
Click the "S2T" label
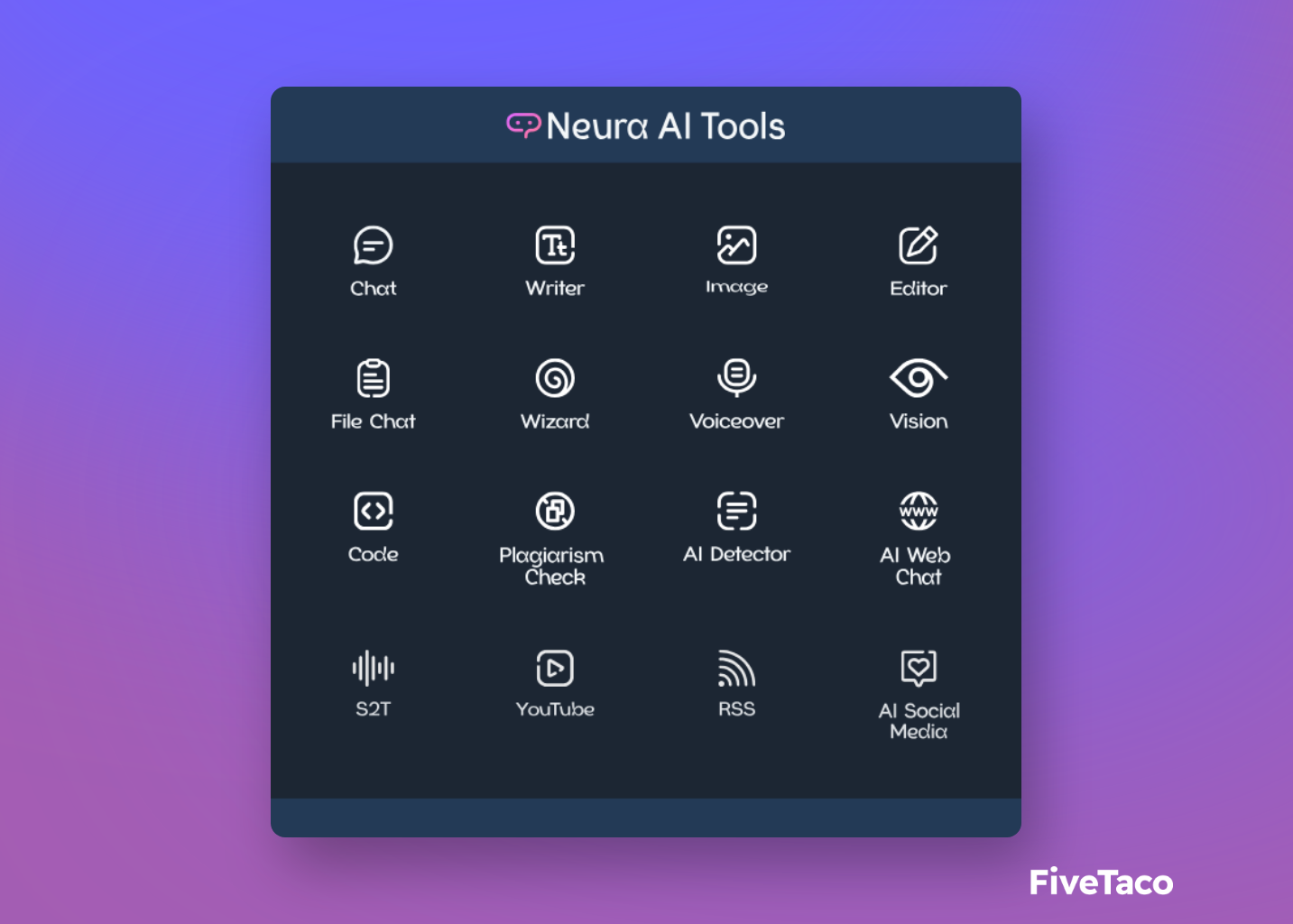point(374,709)
